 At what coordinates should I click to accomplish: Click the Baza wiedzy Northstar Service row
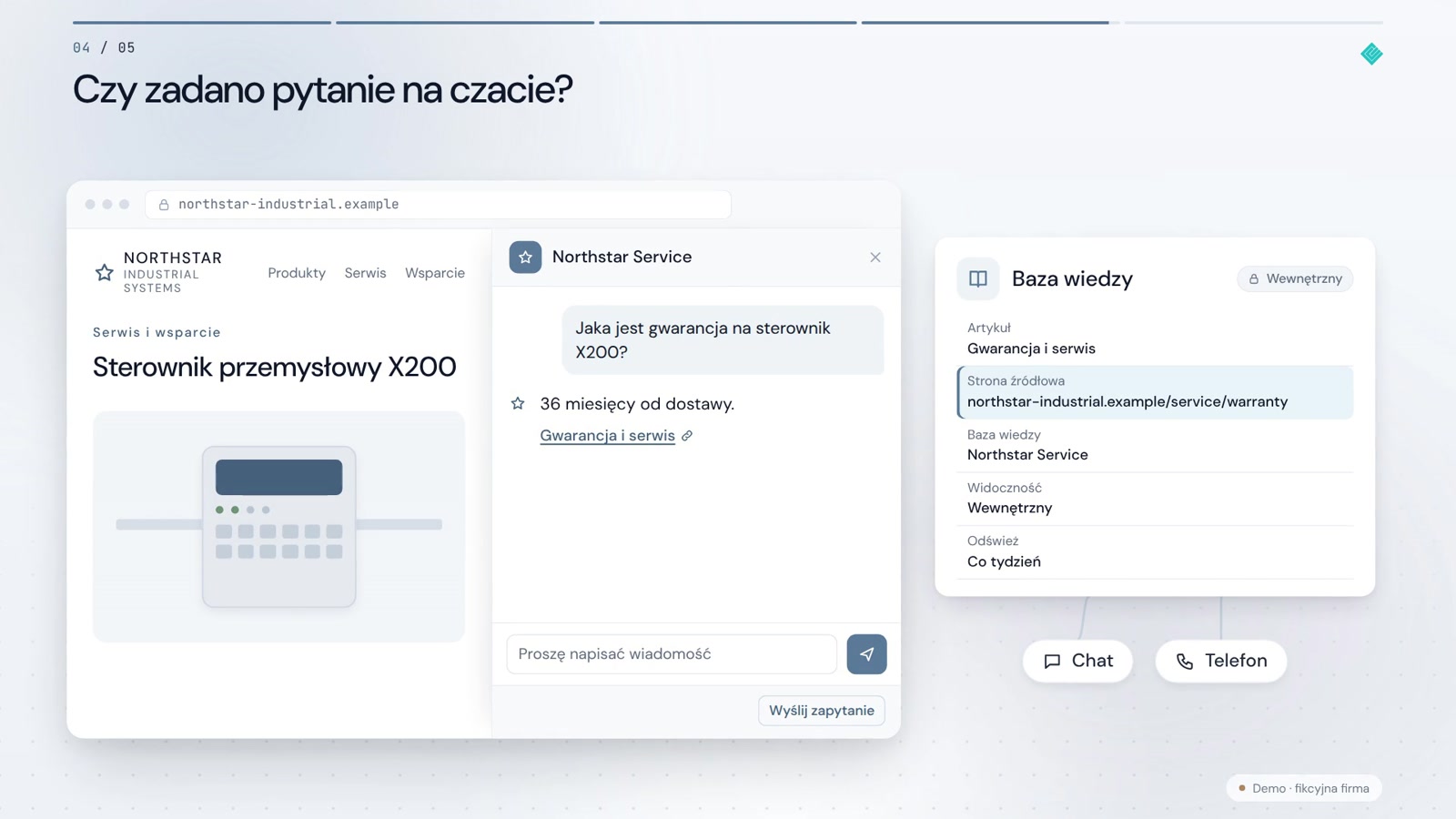1155,446
